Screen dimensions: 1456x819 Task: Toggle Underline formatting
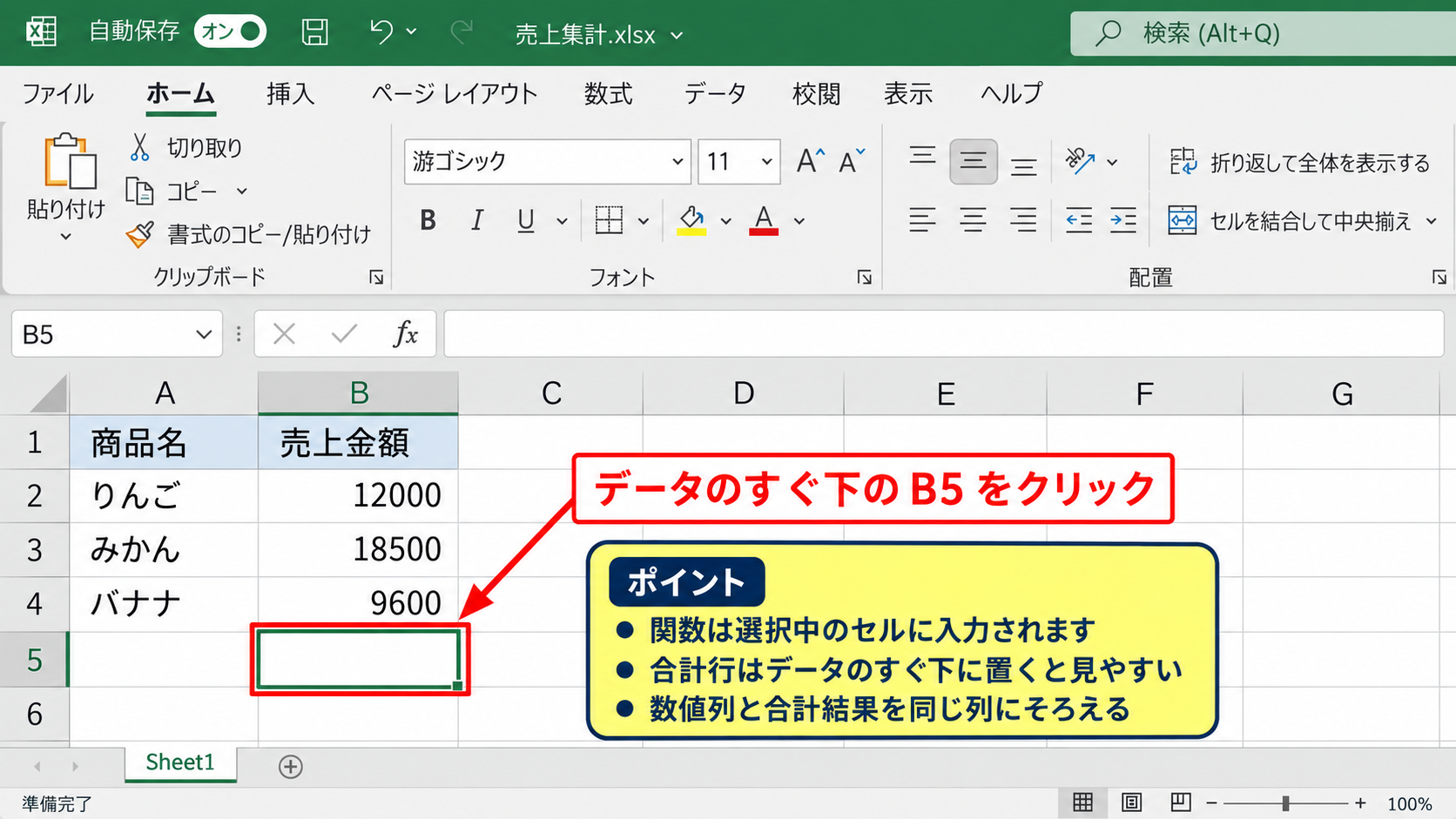pos(526,220)
